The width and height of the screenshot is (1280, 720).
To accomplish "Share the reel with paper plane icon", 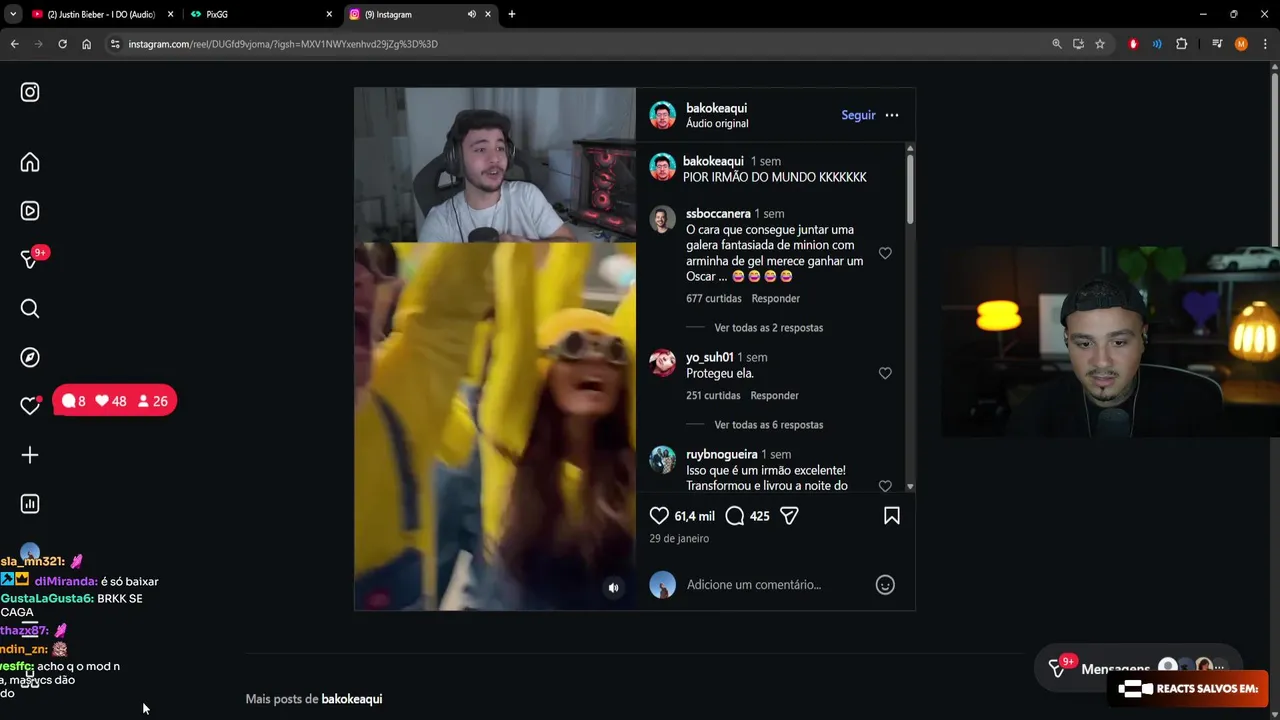I will pos(789,516).
